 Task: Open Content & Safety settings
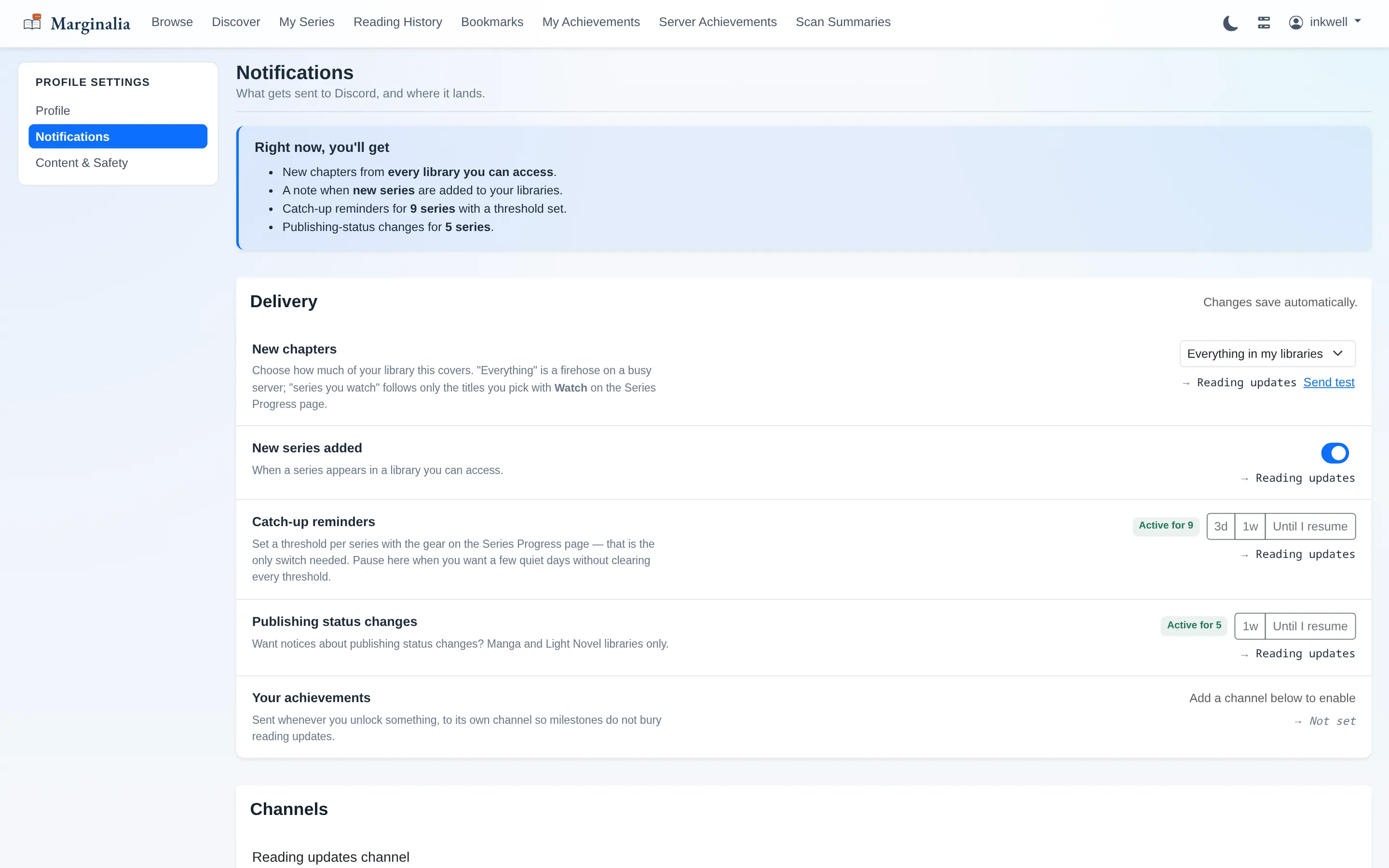(x=118, y=163)
